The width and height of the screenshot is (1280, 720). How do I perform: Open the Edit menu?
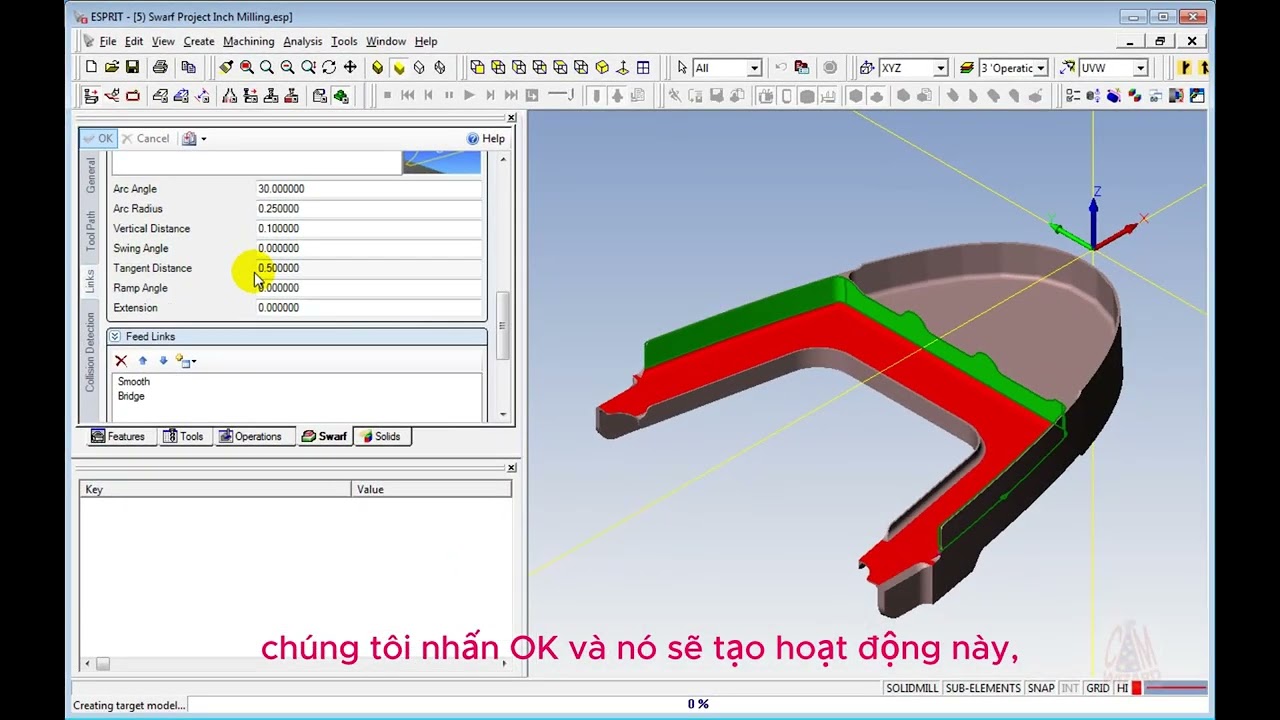pyautogui.click(x=133, y=41)
